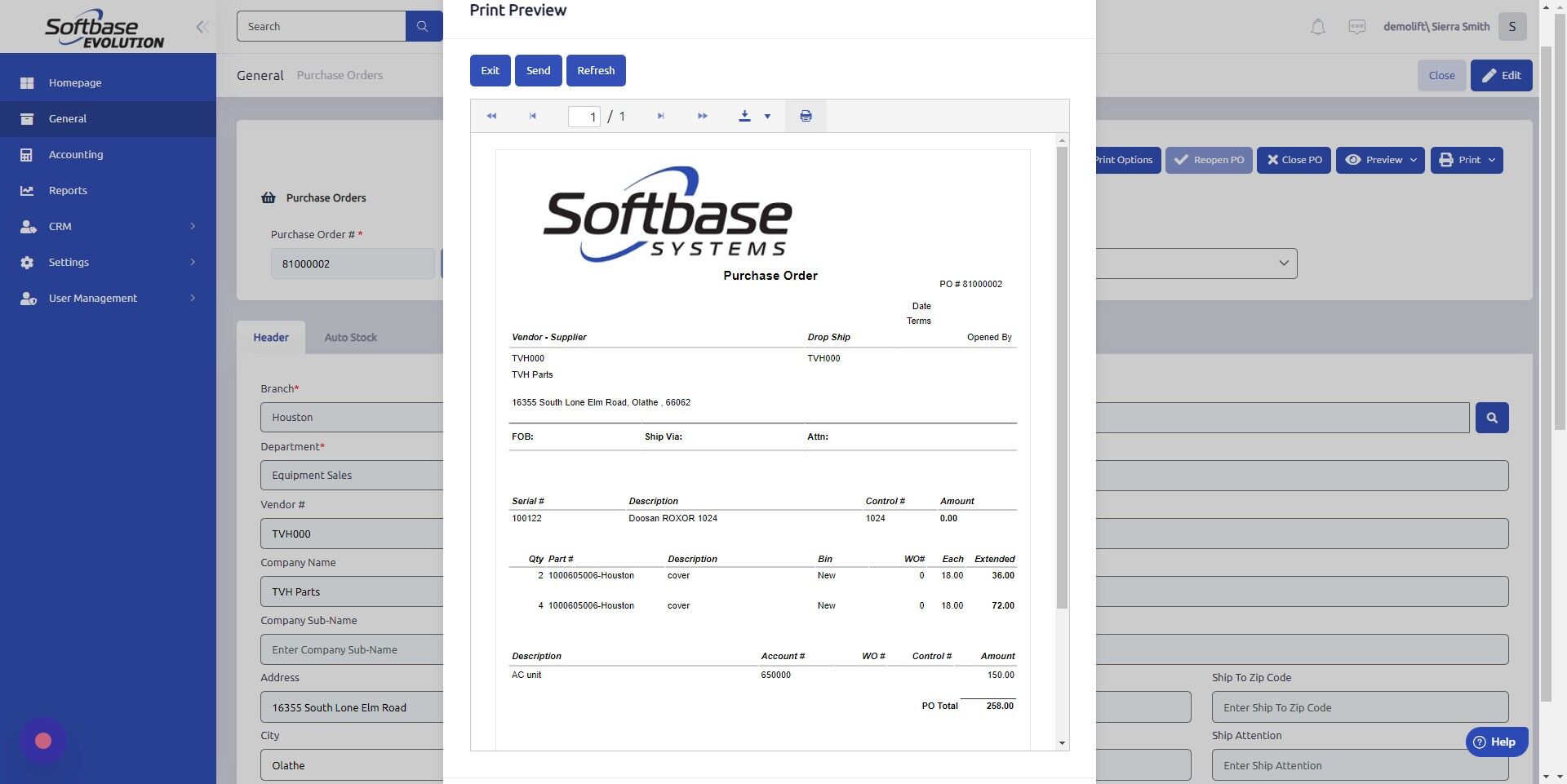Click the search button beside the Branch row
Screen dimensions: 1567x784
pyautogui.click(x=1492, y=418)
